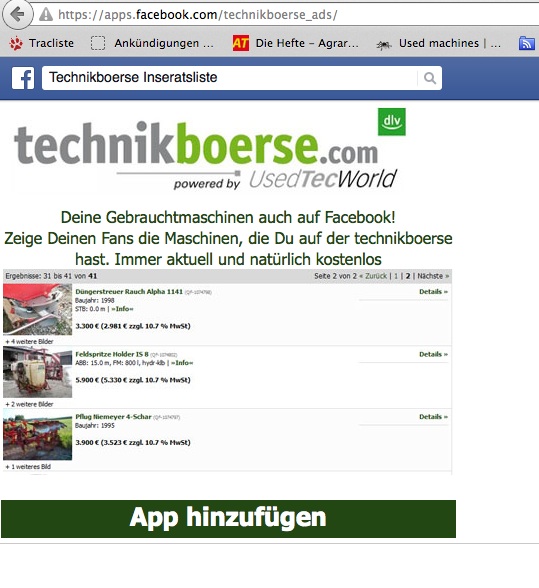The image size is (539, 588).
Task: Click the Nächste pagination link
Action: [433, 276]
